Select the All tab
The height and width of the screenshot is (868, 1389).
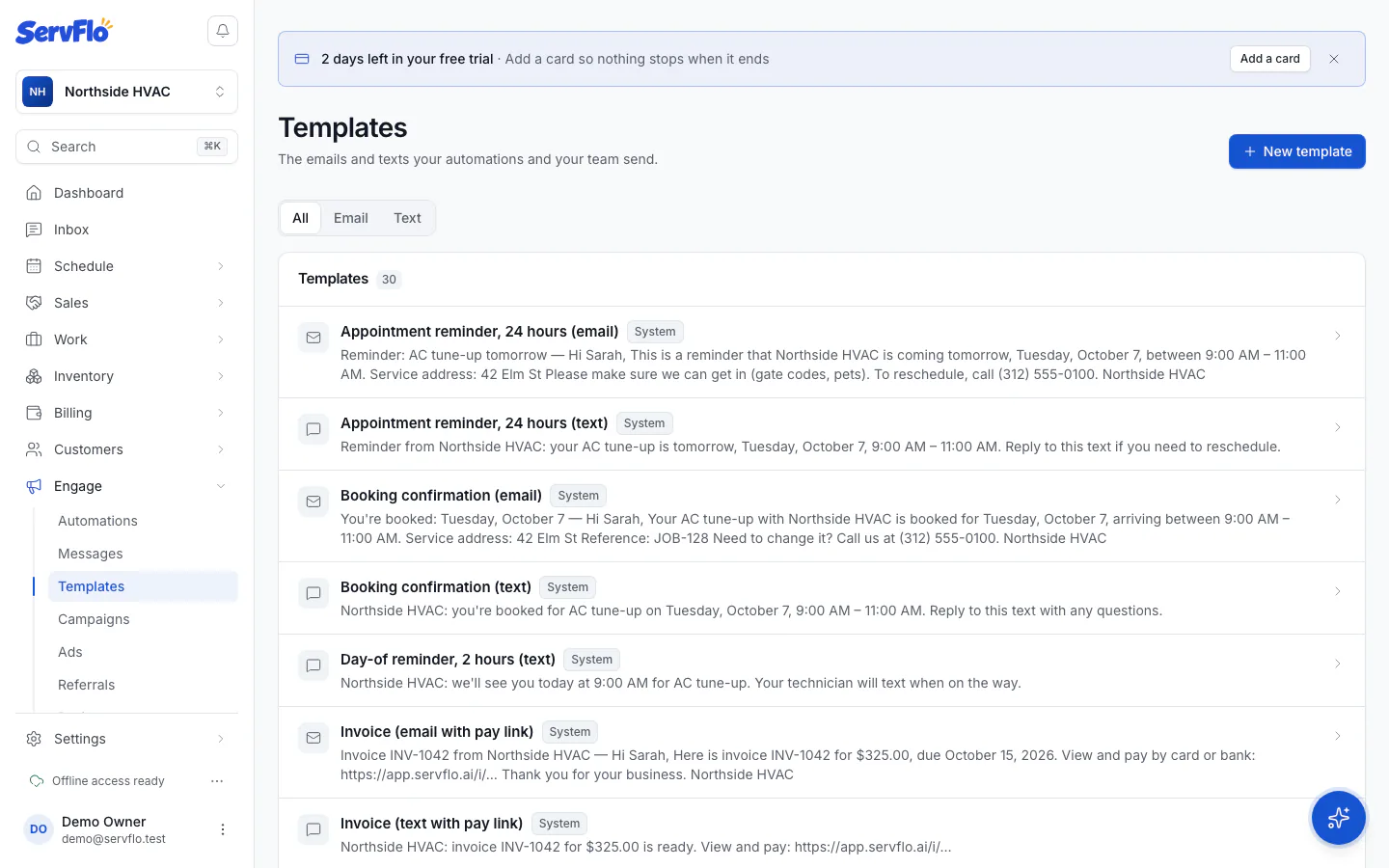pos(301,218)
